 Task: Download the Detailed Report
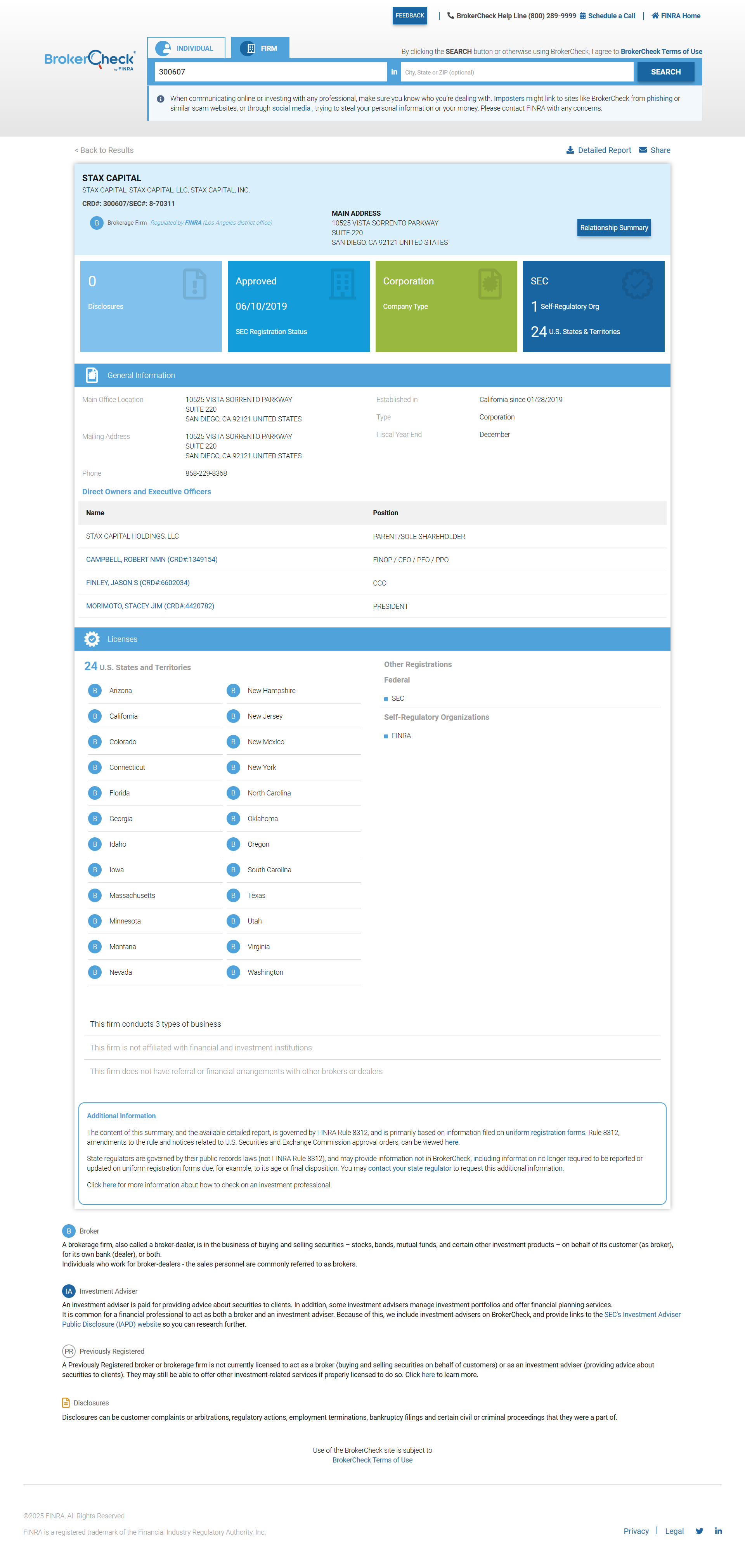[x=599, y=150]
